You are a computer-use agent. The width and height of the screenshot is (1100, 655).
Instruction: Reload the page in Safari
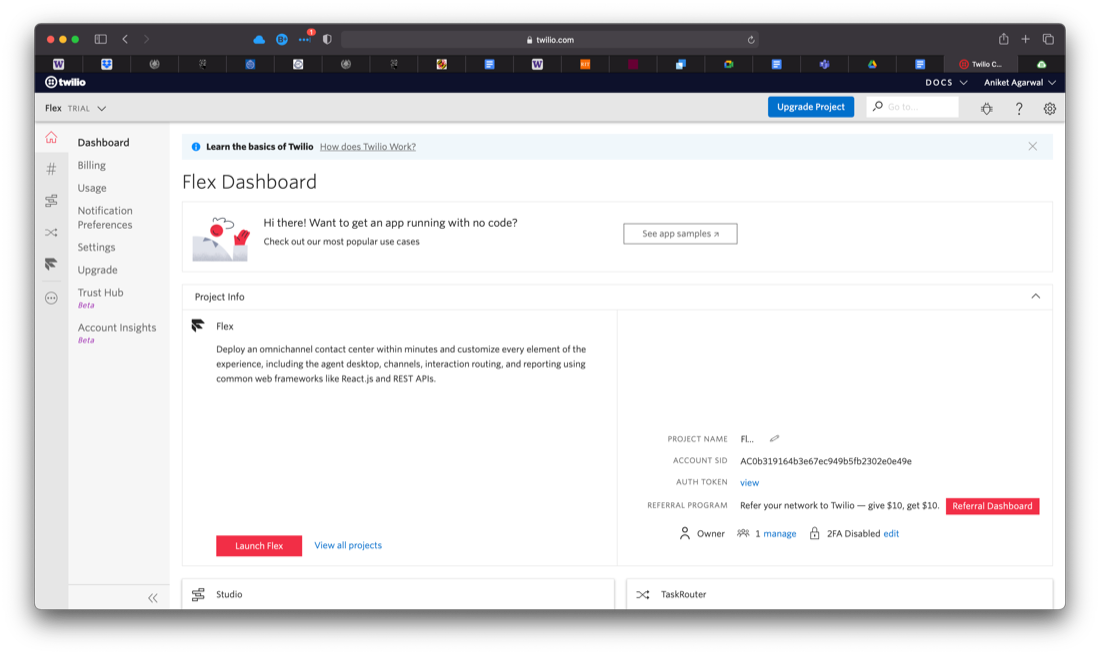click(751, 40)
